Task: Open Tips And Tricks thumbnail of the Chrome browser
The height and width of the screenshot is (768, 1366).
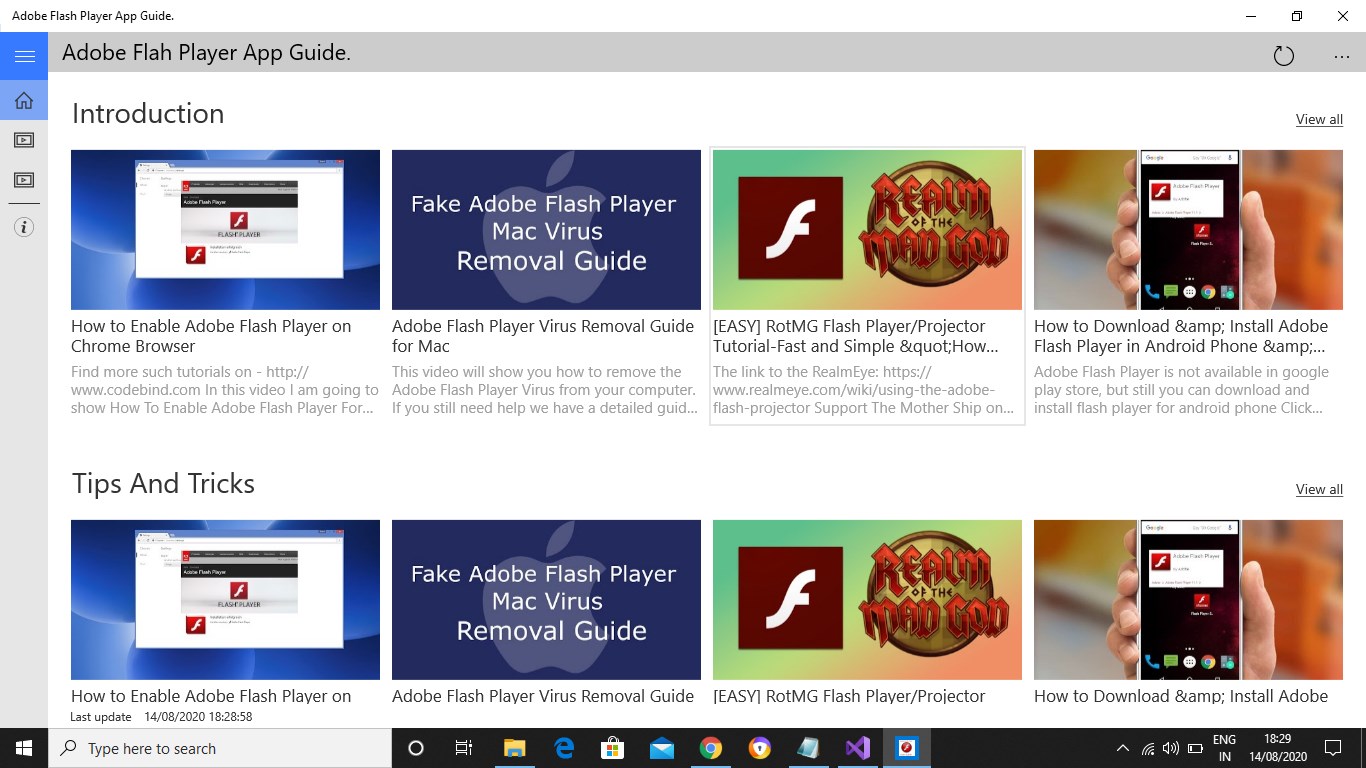Action: (x=225, y=600)
